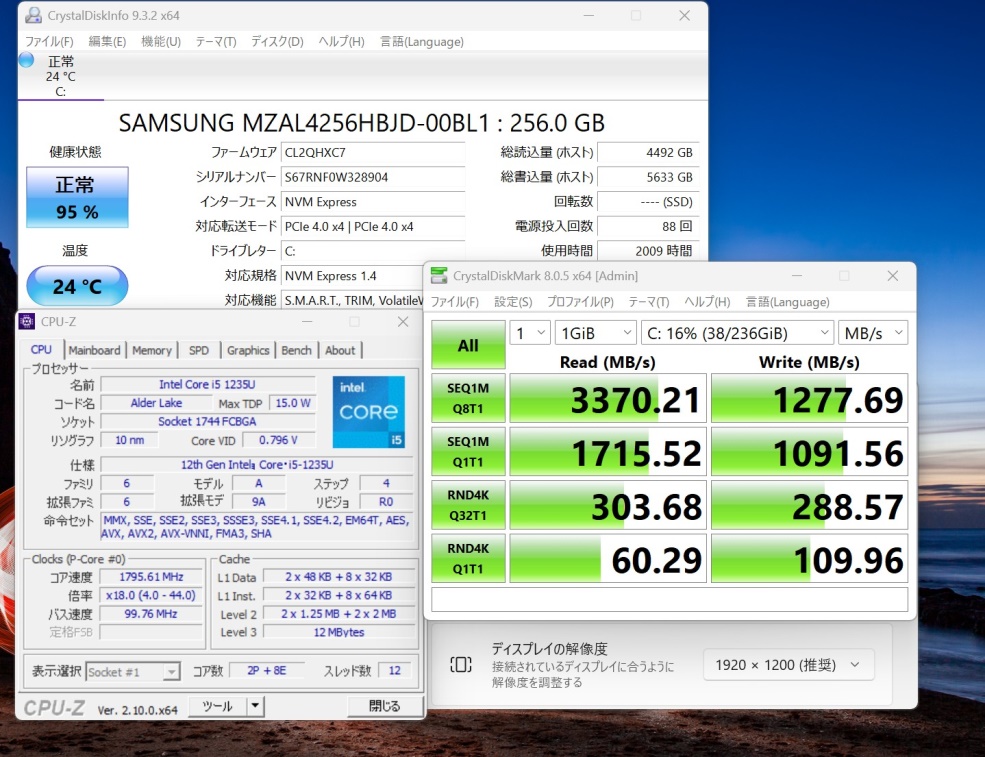This screenshot has height=757, width=985.
Task: Click the CPU-Z app icon in title bar
Action: point(26,322)
